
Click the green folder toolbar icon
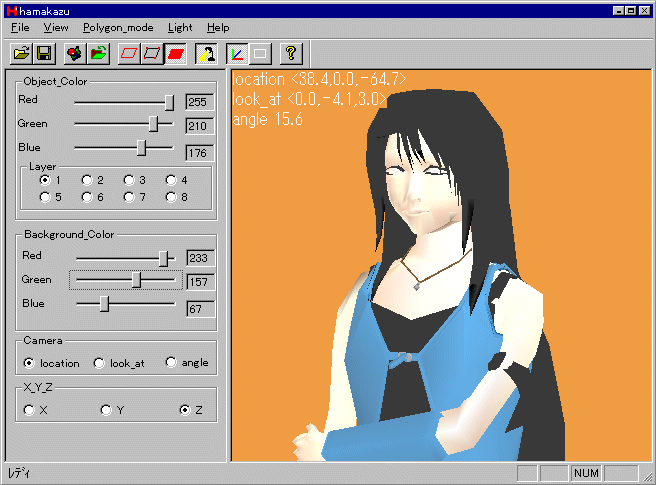98,54
